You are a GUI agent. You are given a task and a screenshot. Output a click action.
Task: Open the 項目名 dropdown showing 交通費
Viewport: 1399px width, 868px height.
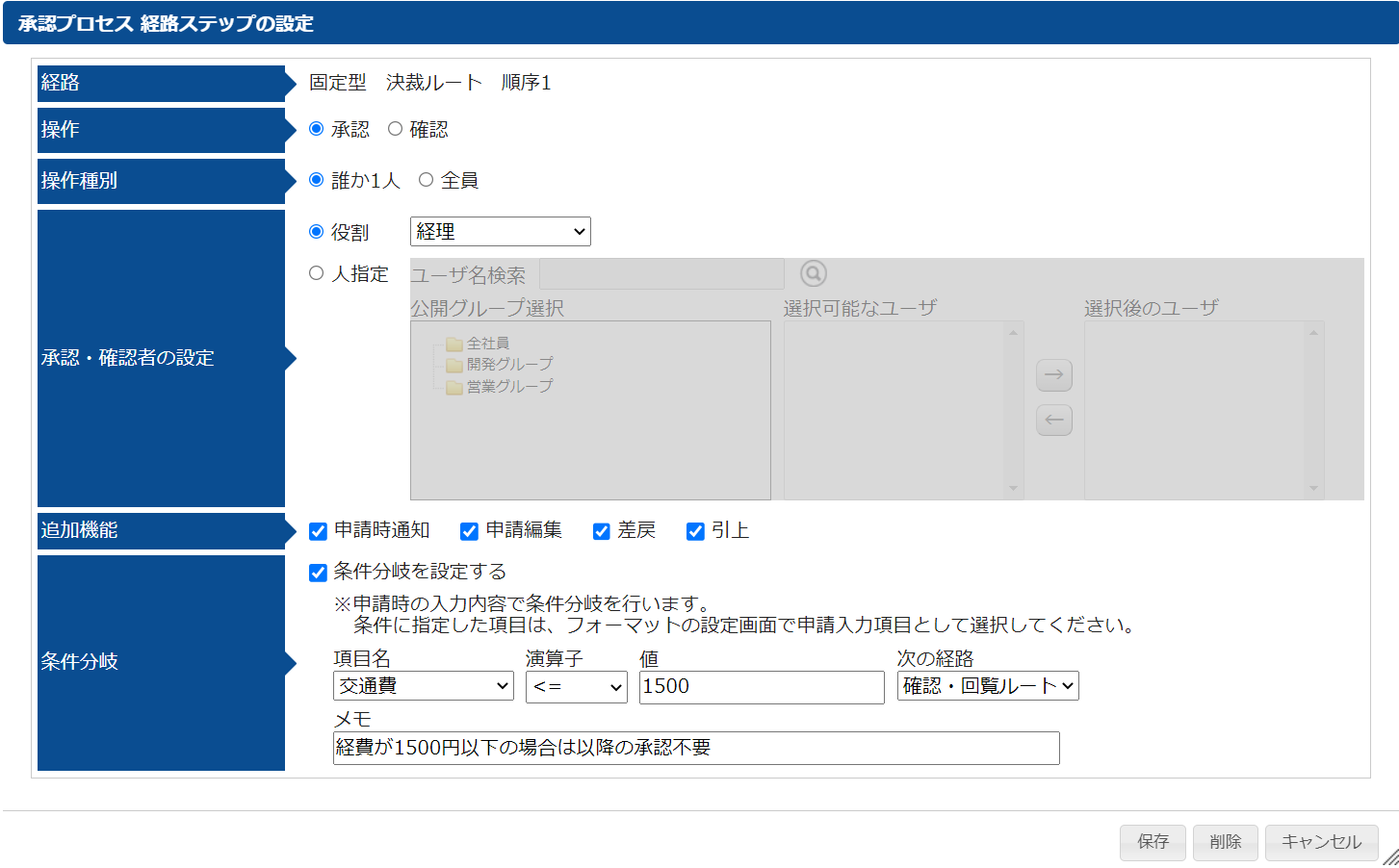click(423, 686)
